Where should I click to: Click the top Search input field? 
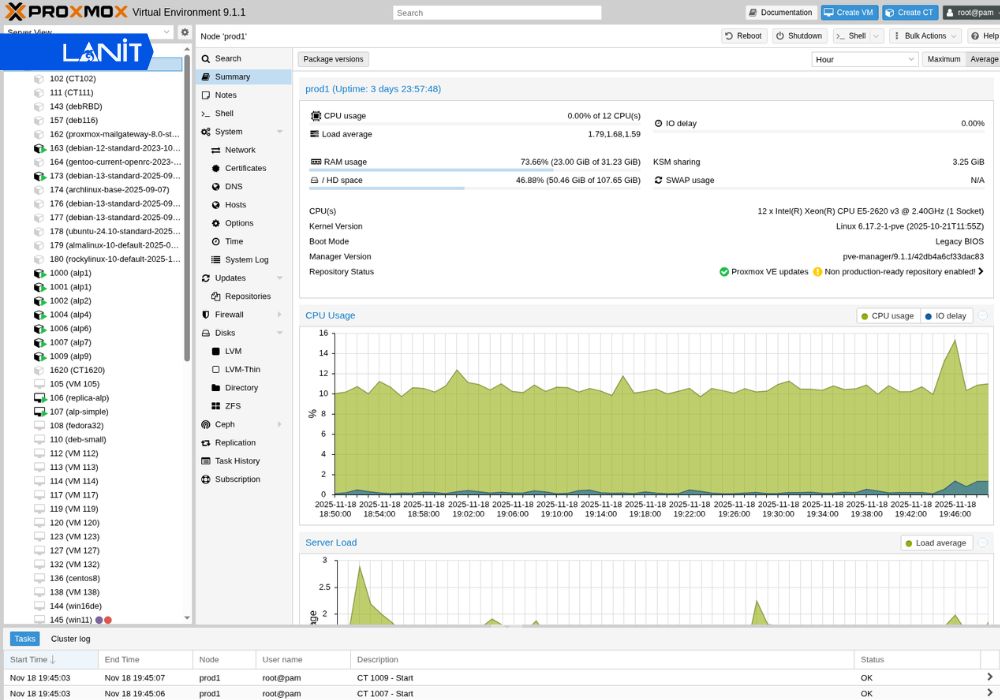(496, 13)
